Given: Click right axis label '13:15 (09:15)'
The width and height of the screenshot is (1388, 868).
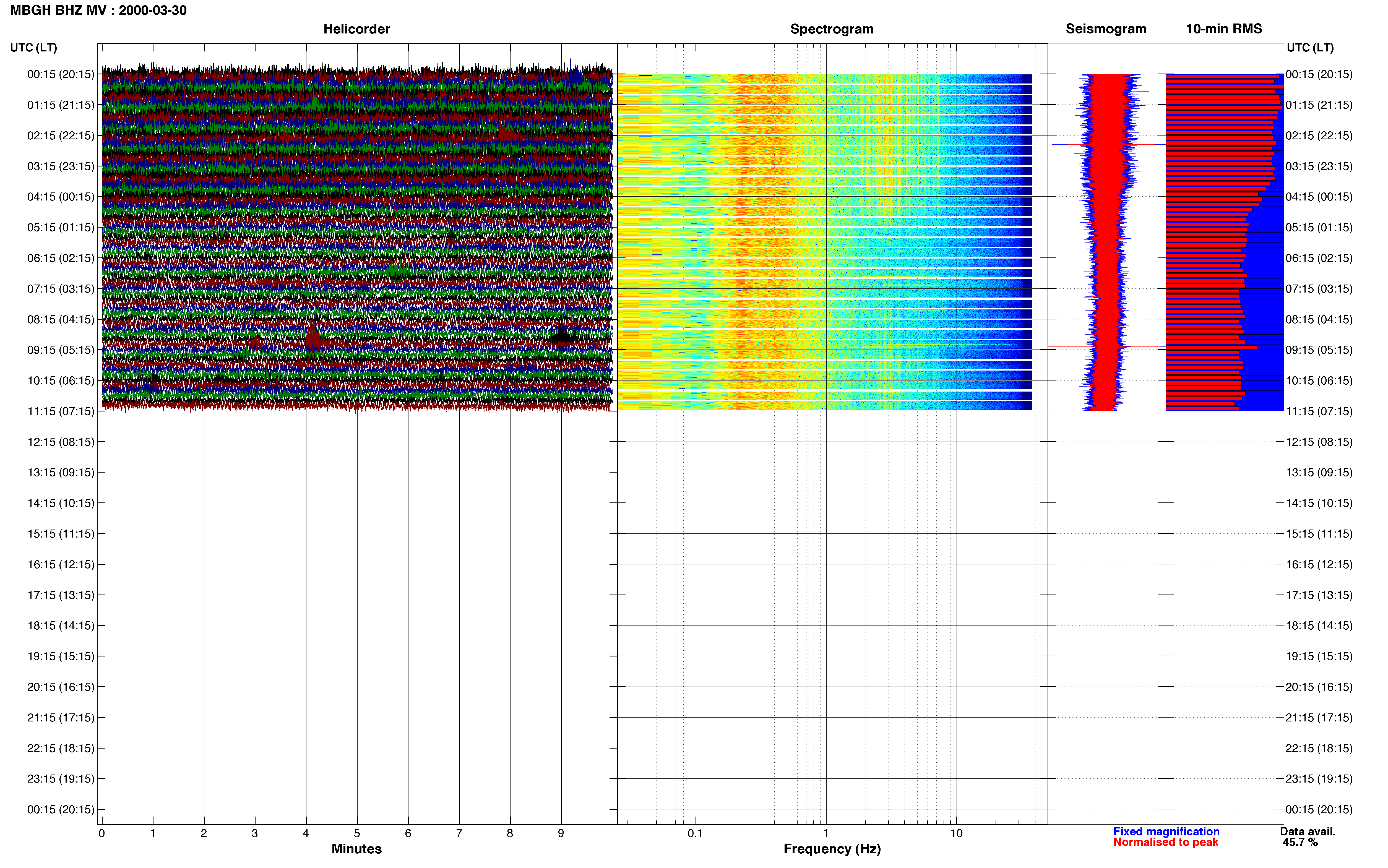Looking at the screenshot, I should (x=1319, y=473).
